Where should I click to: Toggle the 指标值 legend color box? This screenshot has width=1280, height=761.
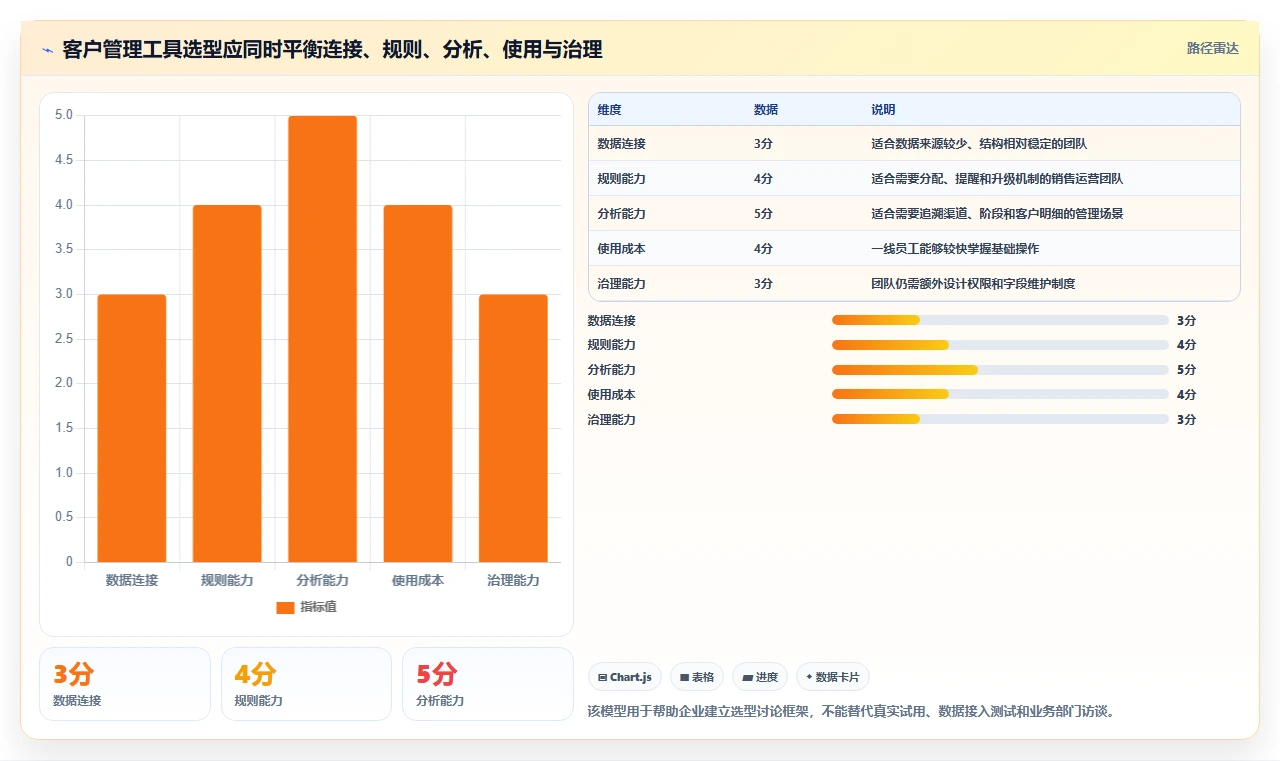(x=285, y=607)
